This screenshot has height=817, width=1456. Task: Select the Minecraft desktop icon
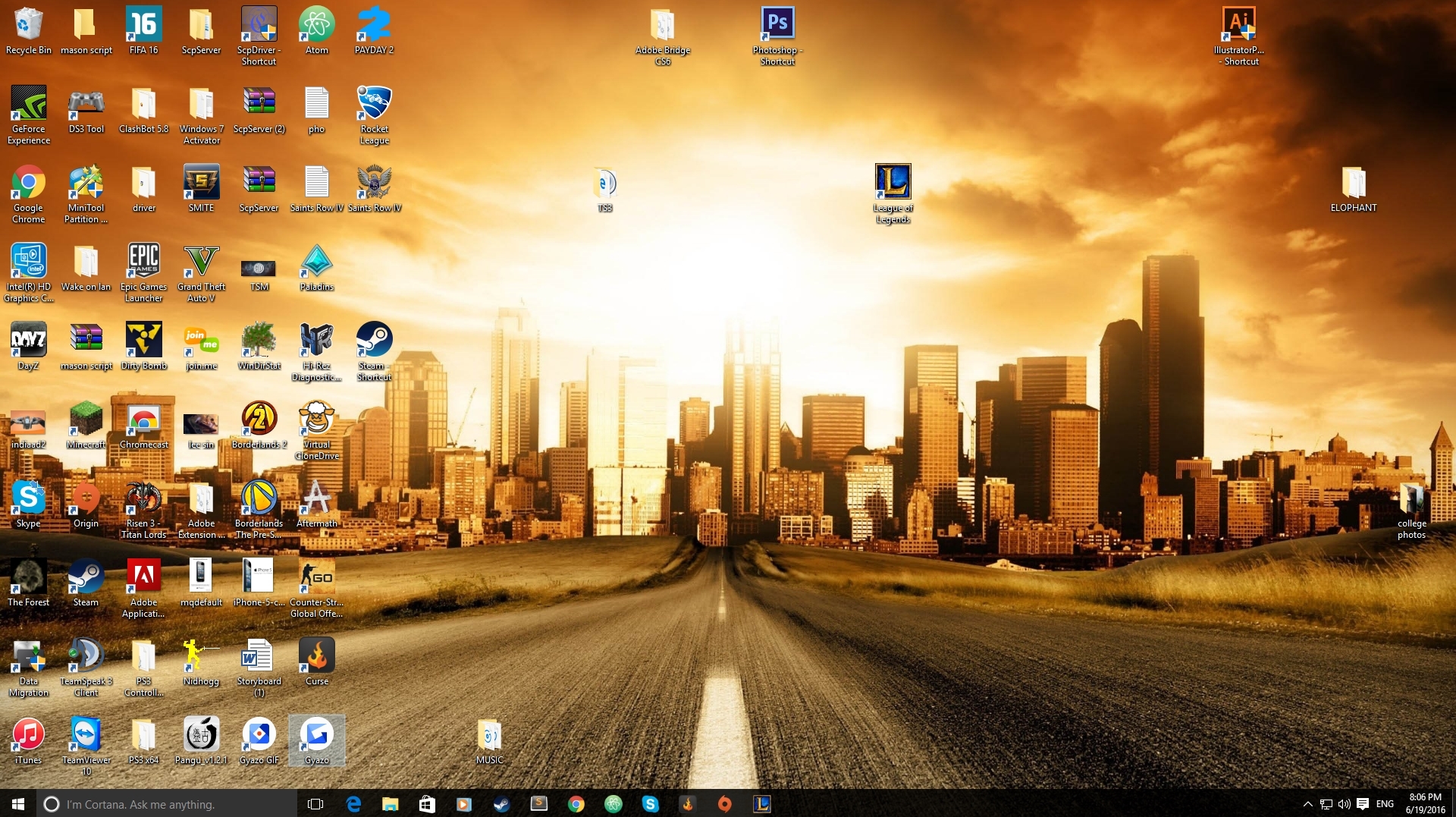[x=86, y=426]
